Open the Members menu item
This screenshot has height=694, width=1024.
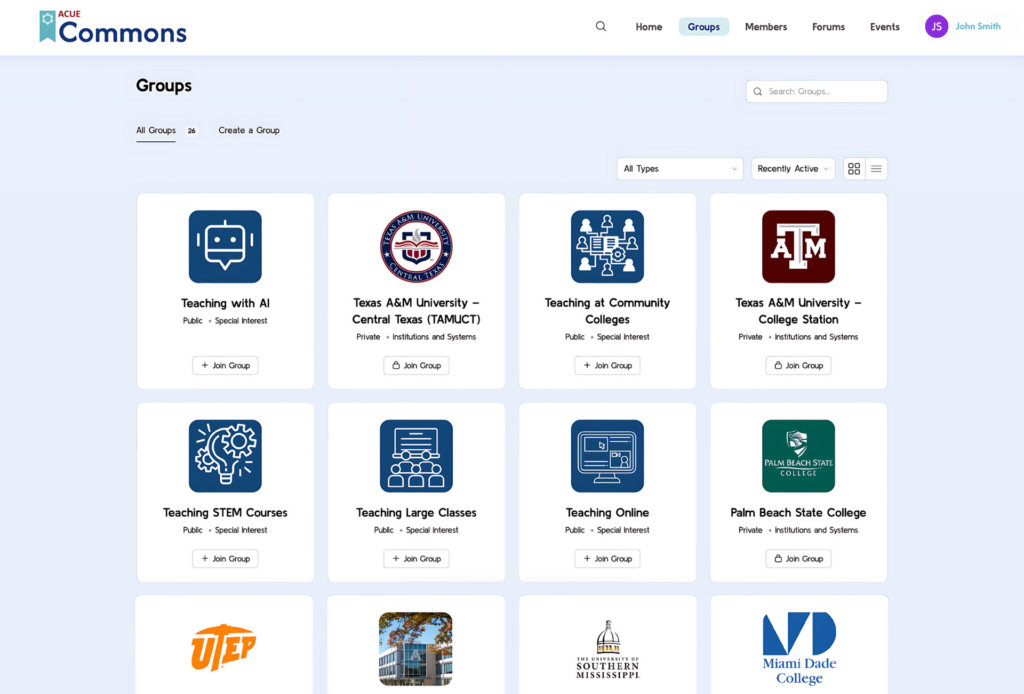765,27
